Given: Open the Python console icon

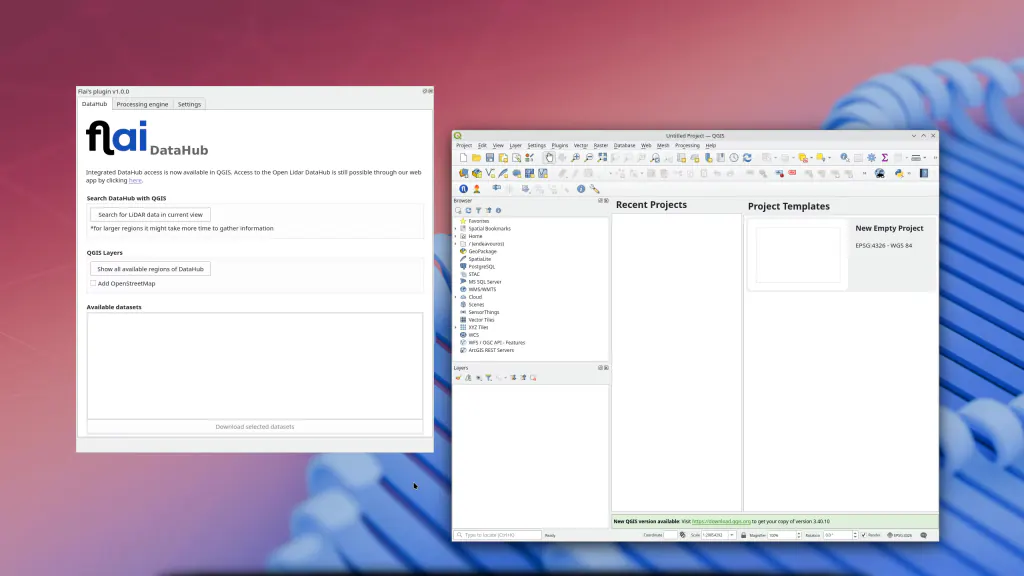Looking at the screenshot, I should pyautogui.click(x=899, y=174).
